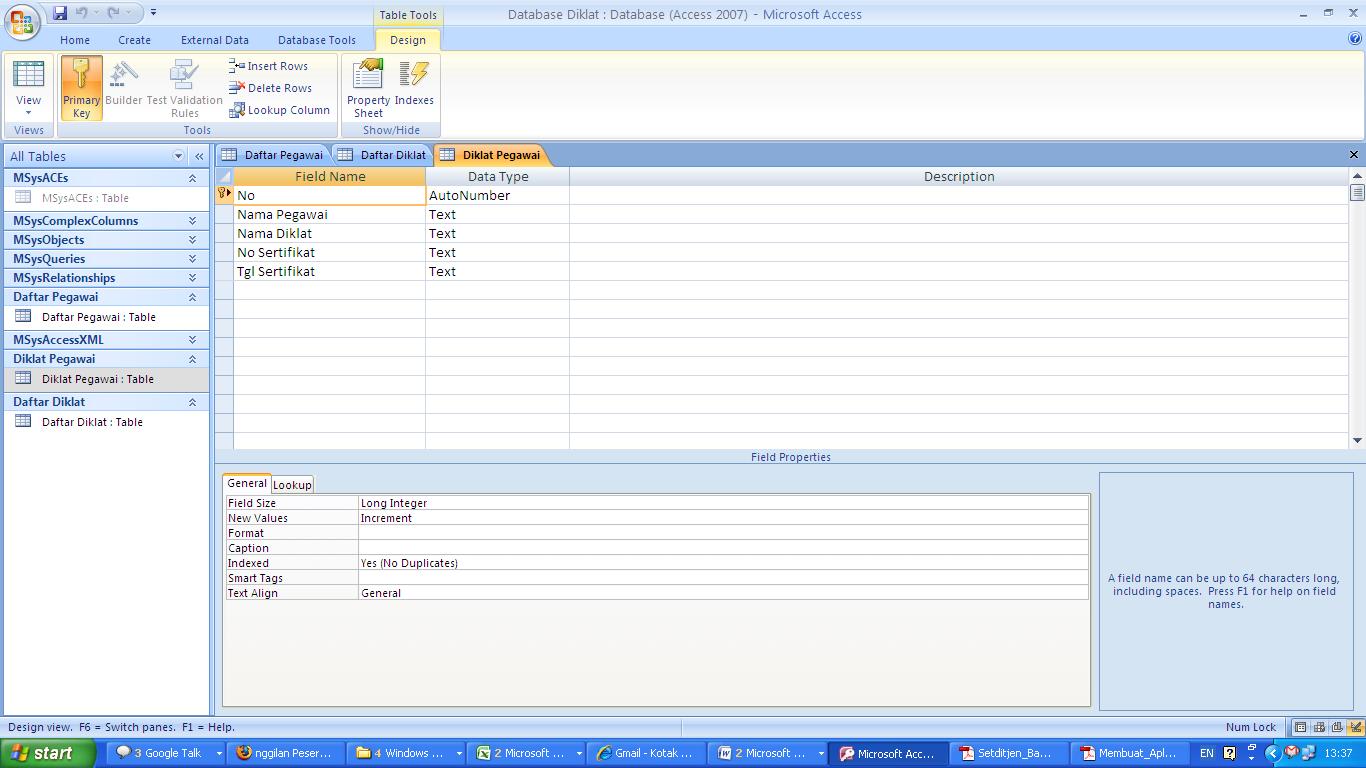Open the External Data ribbon tab
This screenshot has height=768, width=1366.
pos(215,40)
